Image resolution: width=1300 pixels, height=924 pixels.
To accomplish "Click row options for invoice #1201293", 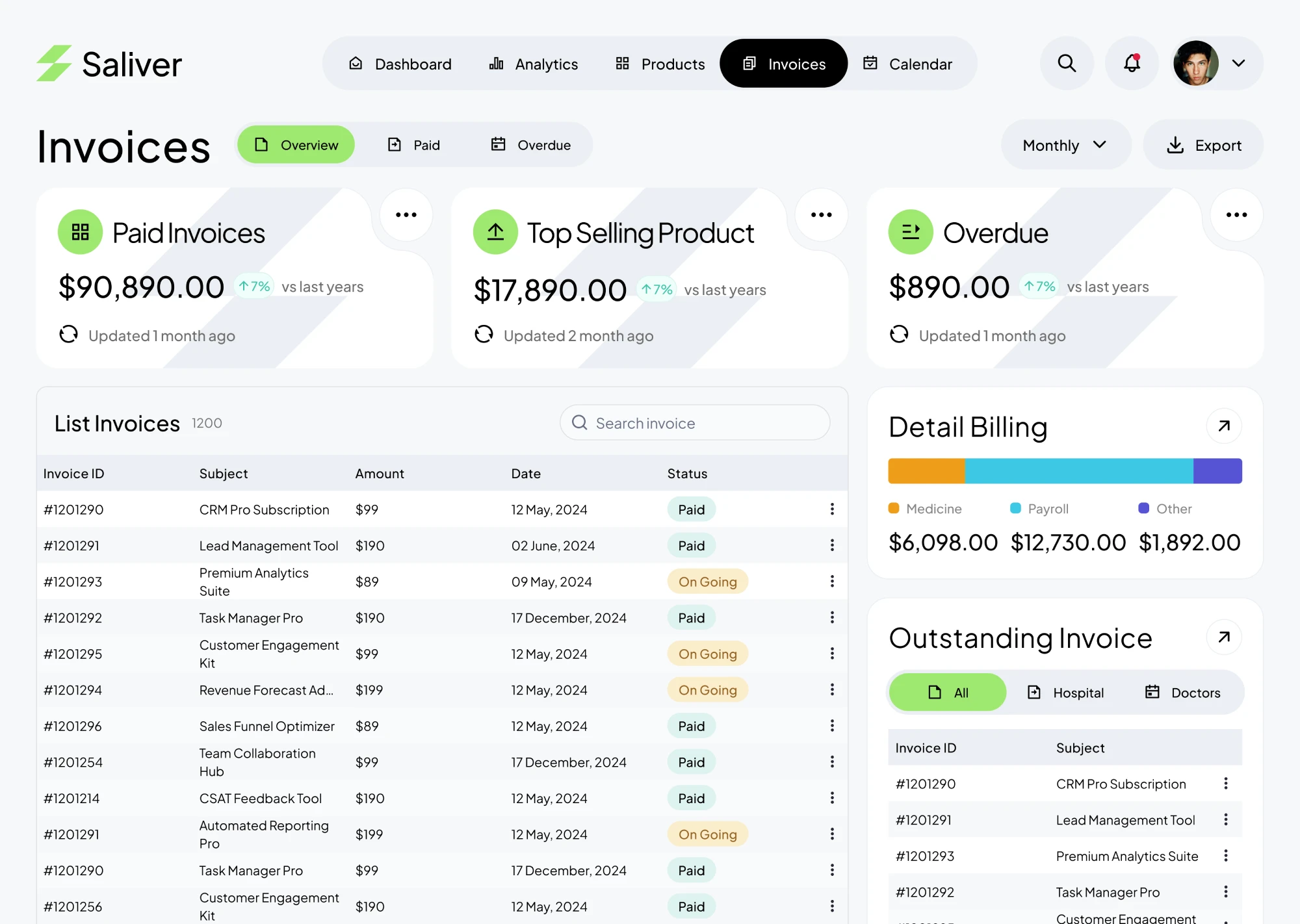I will pos(832,582).
